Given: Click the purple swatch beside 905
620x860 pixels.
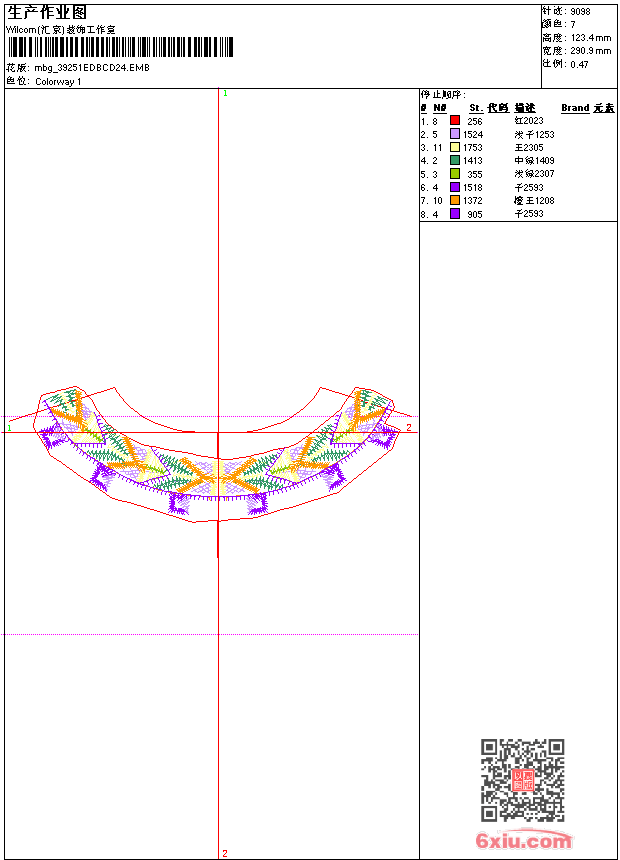Looking at the screenshot, I should (x=455, y=213).
